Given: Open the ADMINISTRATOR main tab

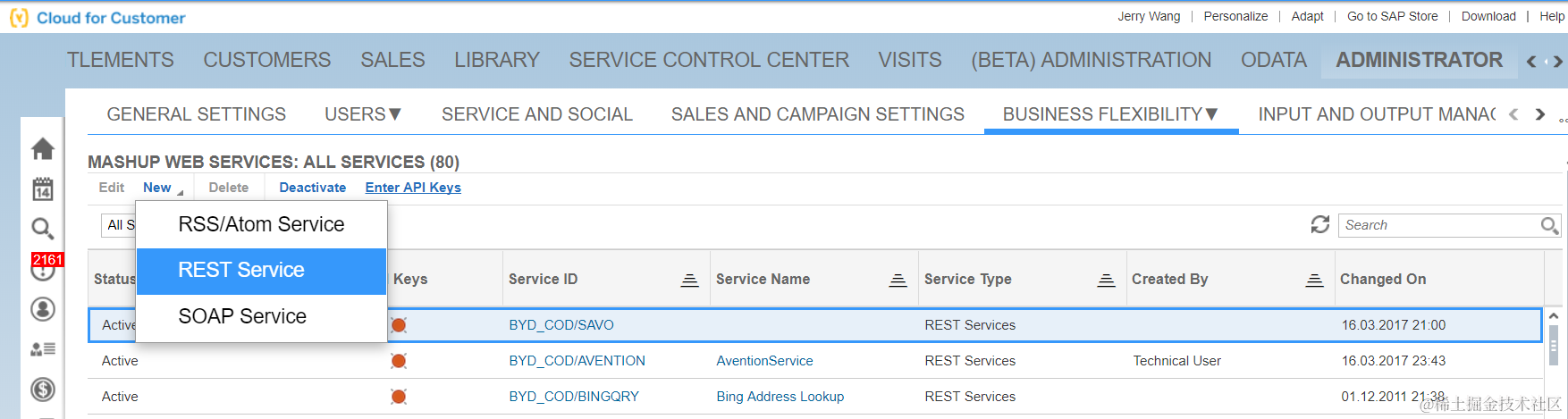Looking at the screenshot, I should [x=1420, y=60].
